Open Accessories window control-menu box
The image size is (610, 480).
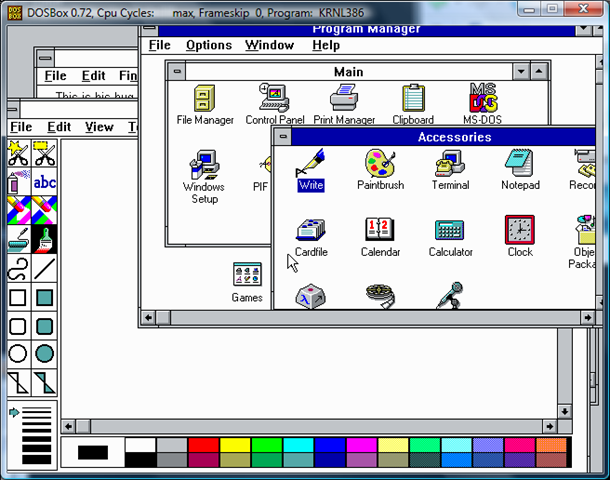[x=283, y=137]
